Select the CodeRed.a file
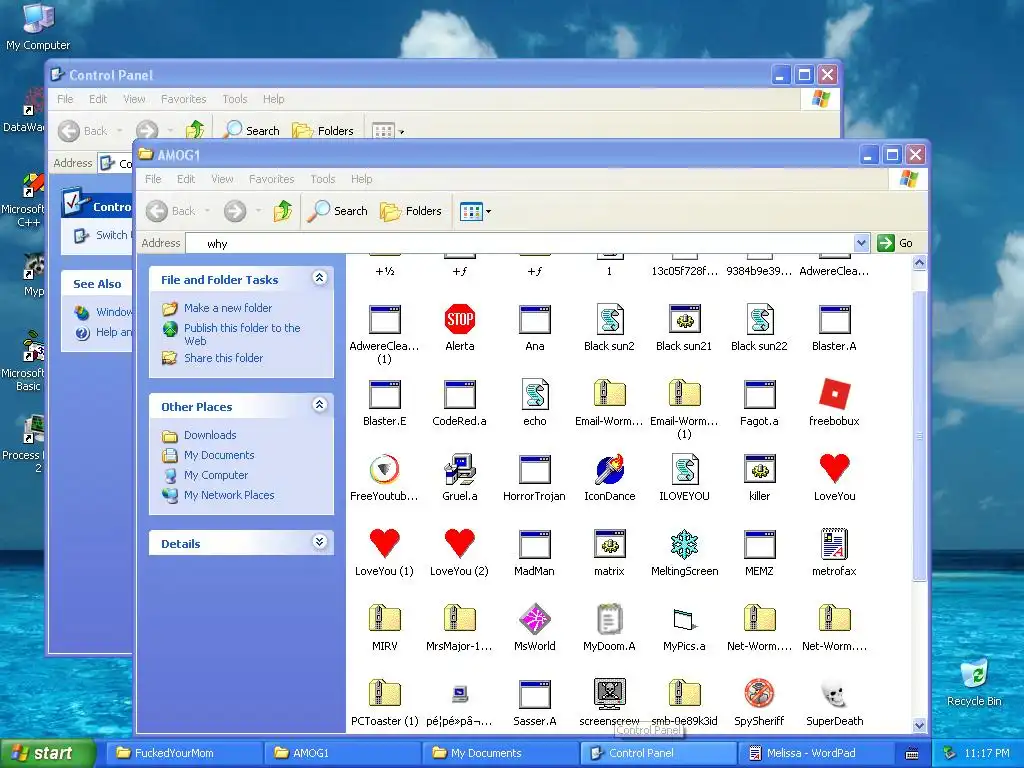This screenshot has height=768, width=1024. pos(460,394)
